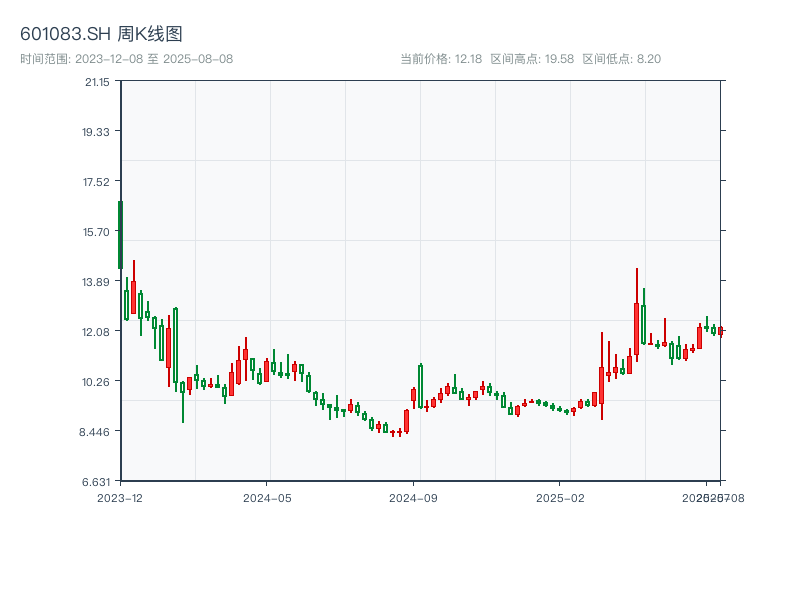Click the x-axis label 2023-12

tap(120, 498)
